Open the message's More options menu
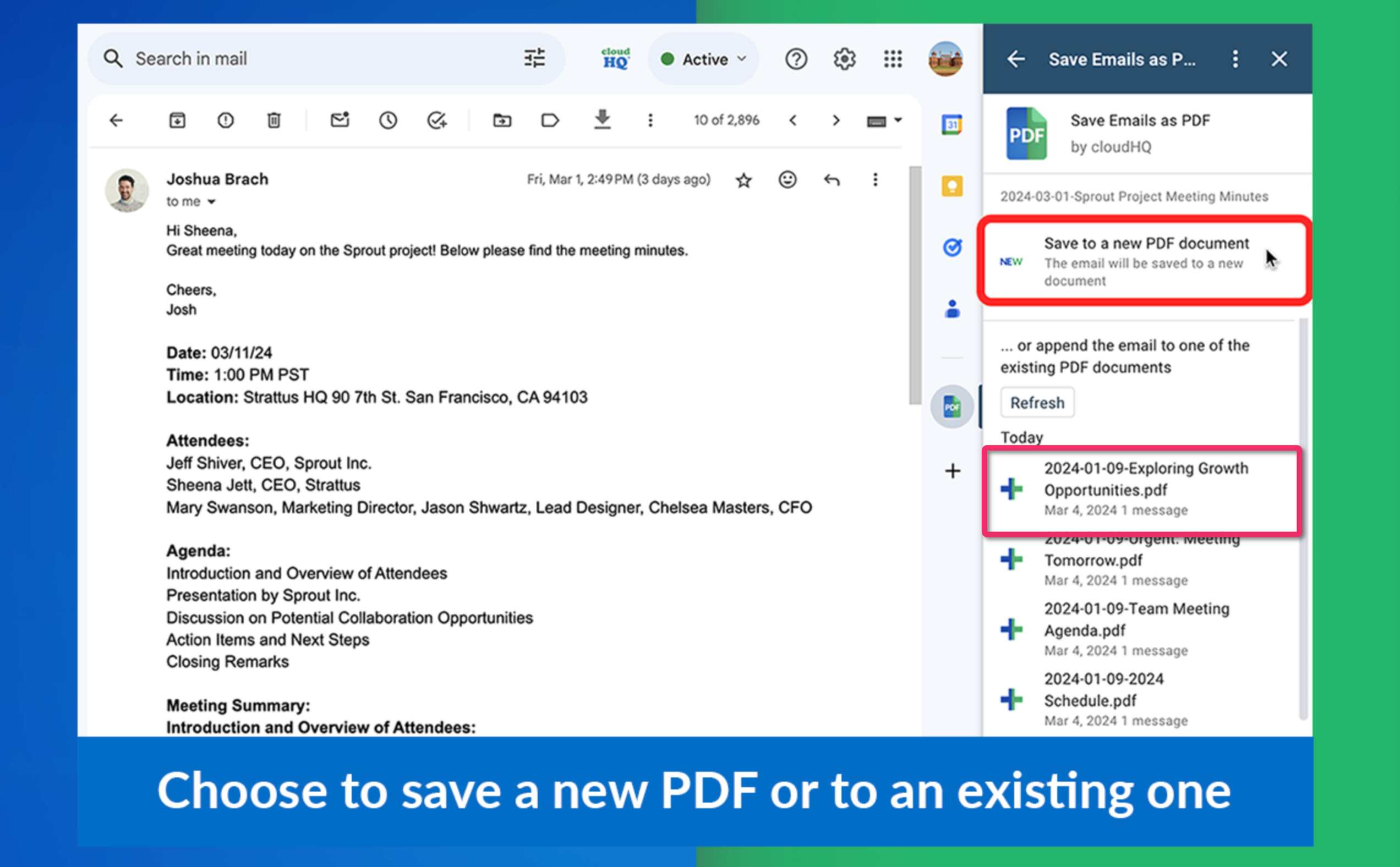Screen dimensions: 1400x867 tap(875, 180)
